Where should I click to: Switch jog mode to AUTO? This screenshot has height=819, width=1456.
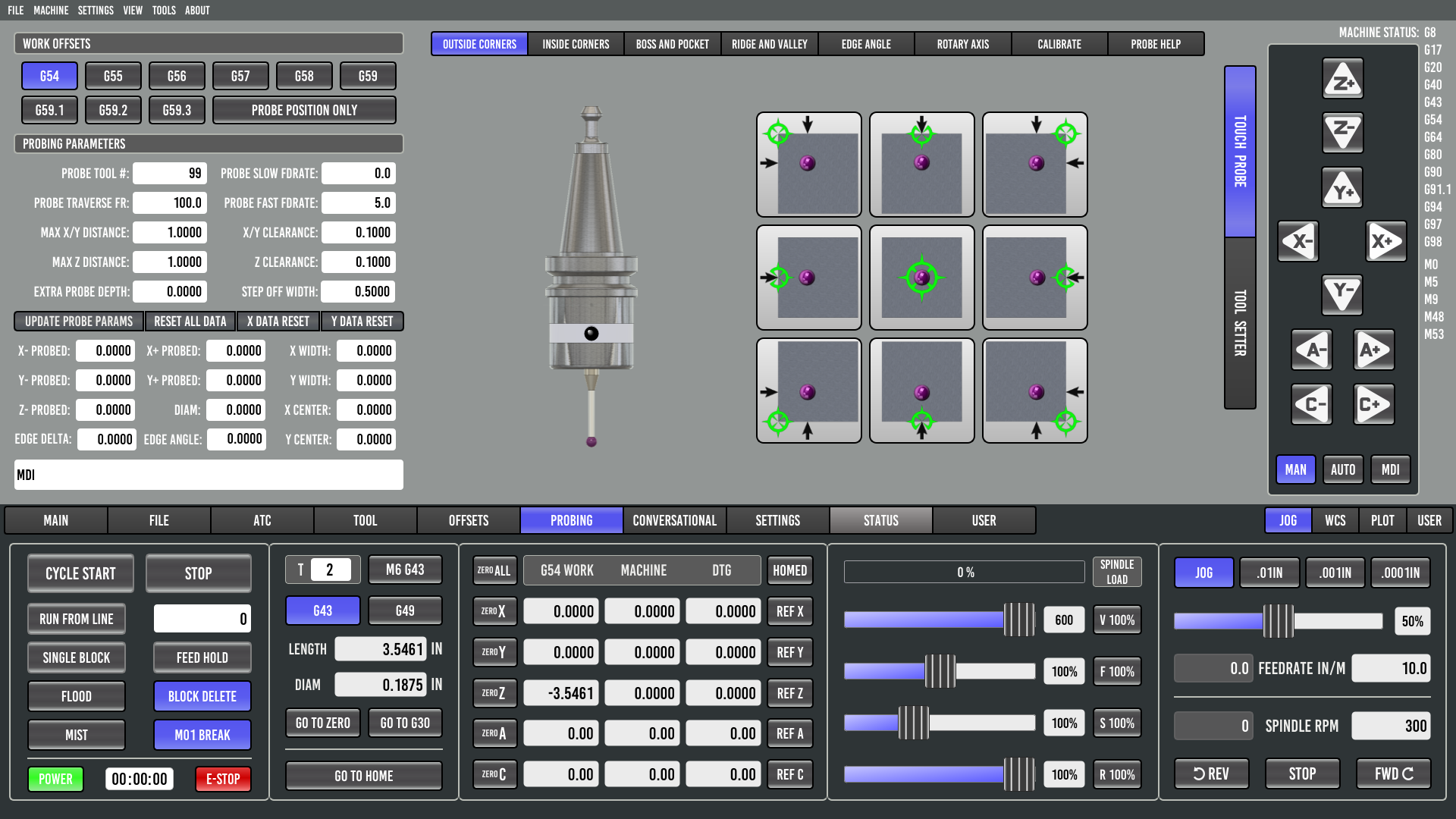1342,469
